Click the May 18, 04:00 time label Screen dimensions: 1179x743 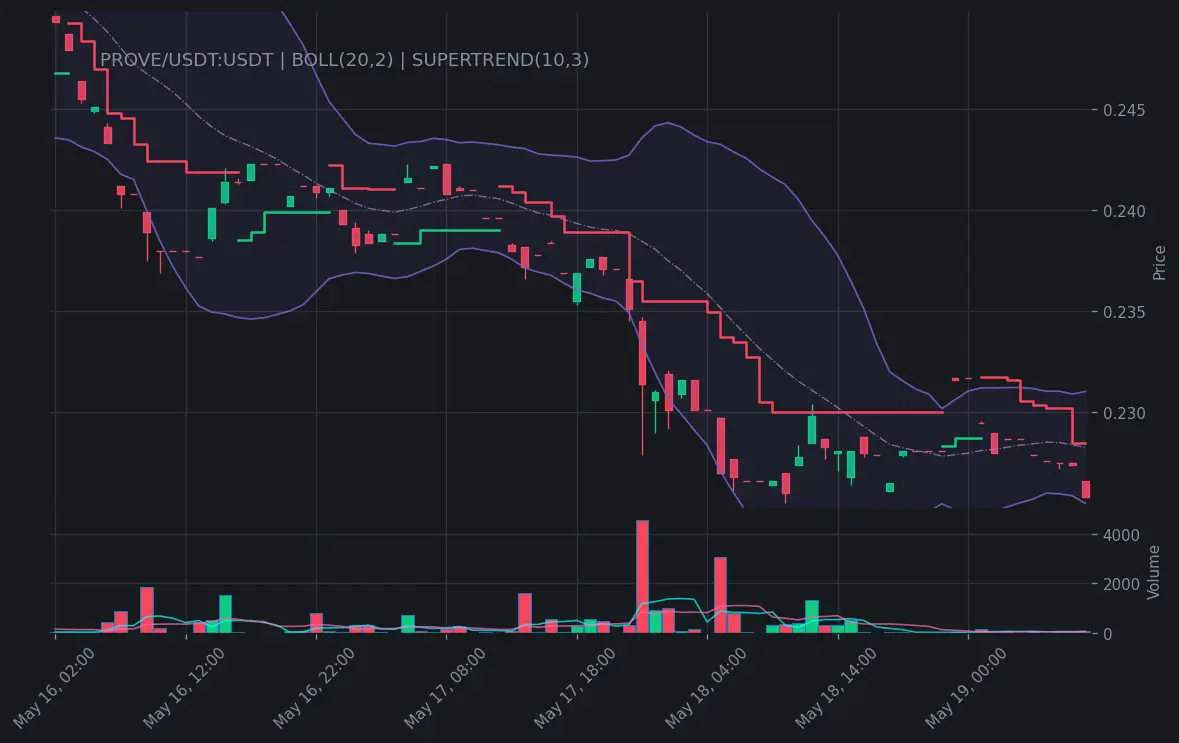tap(706, 687)
